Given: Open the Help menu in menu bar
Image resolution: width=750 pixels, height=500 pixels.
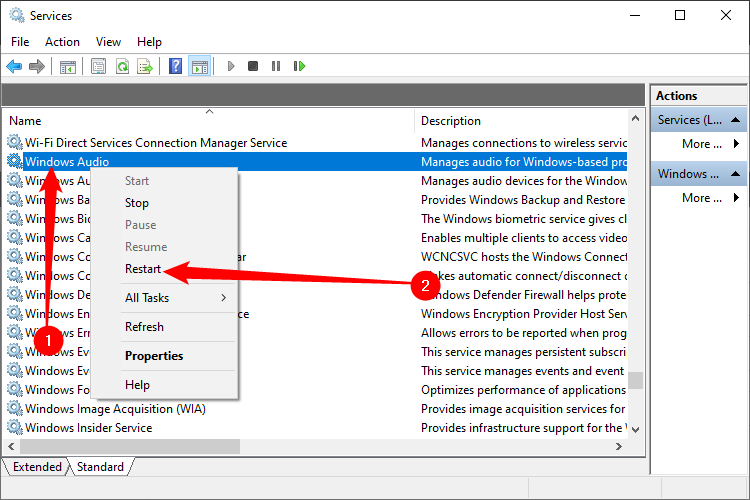Looking at the screenshot, I should coord(149,42).
